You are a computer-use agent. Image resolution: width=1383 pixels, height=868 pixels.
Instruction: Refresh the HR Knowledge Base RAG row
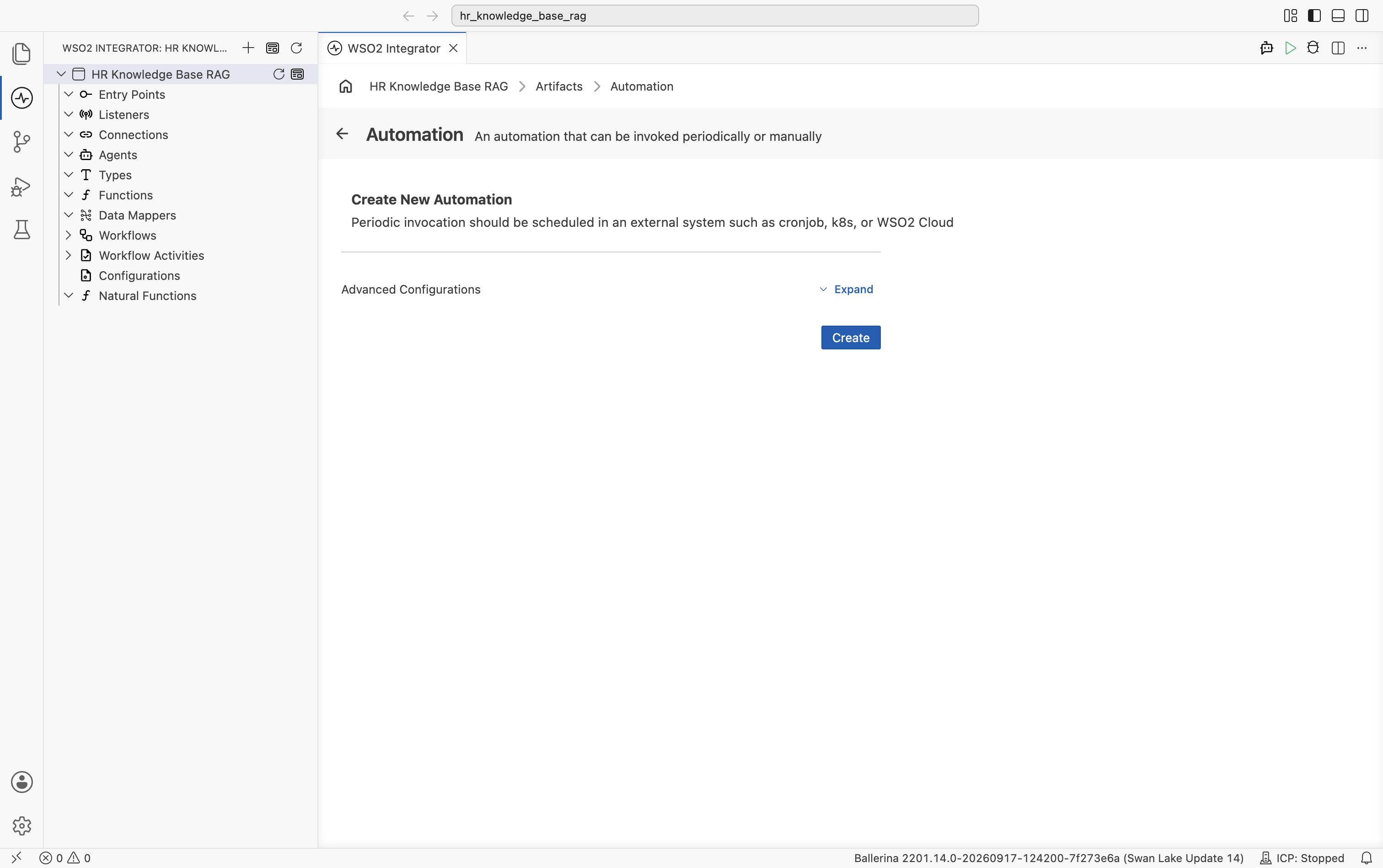click(279, 74)
